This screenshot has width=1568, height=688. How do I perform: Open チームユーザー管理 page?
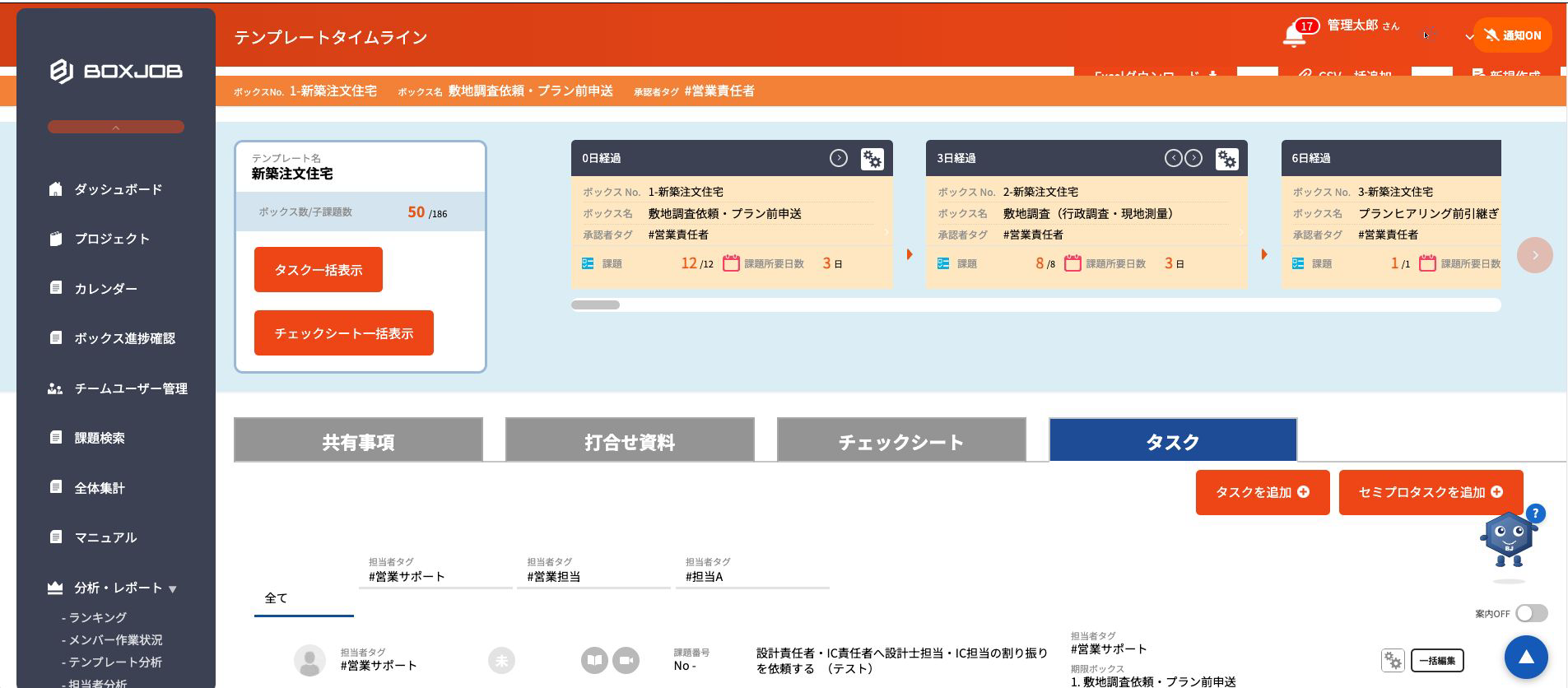(x=131, y=388)
